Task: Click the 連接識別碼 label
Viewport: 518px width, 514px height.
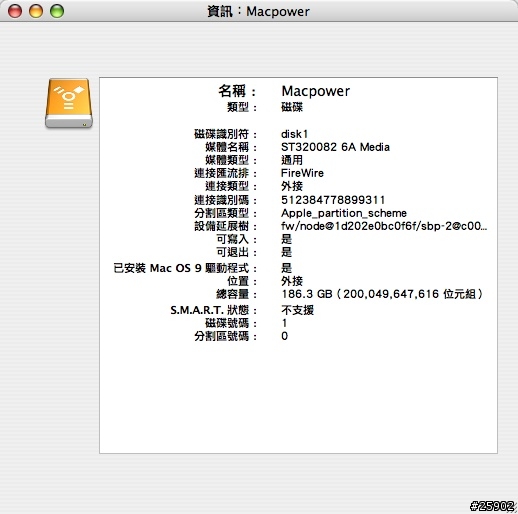Action: [x=225, y=200]
